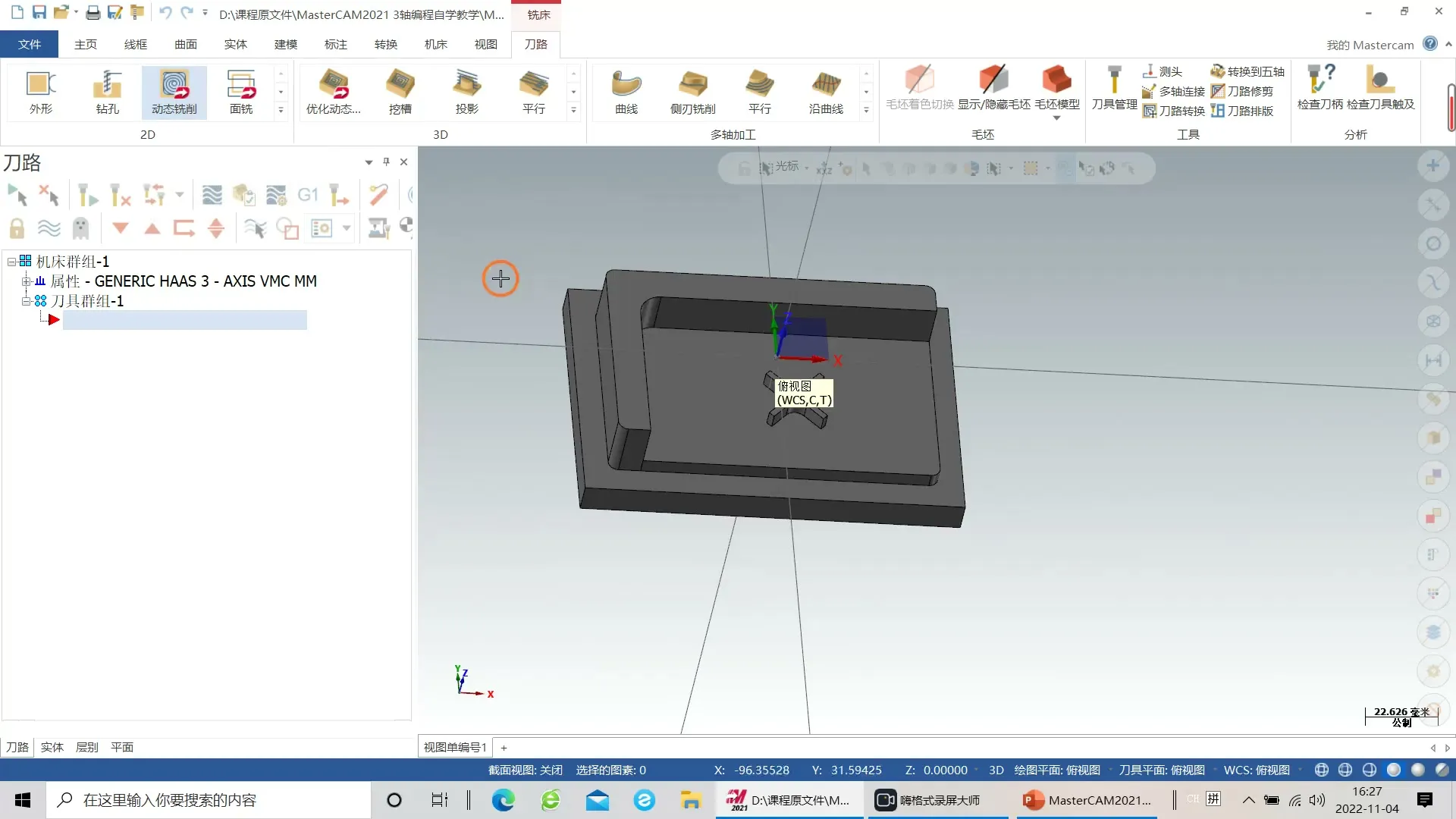Click the 刀路转换 button
Screen dimensions: 1456x819
click(1174, 111)
